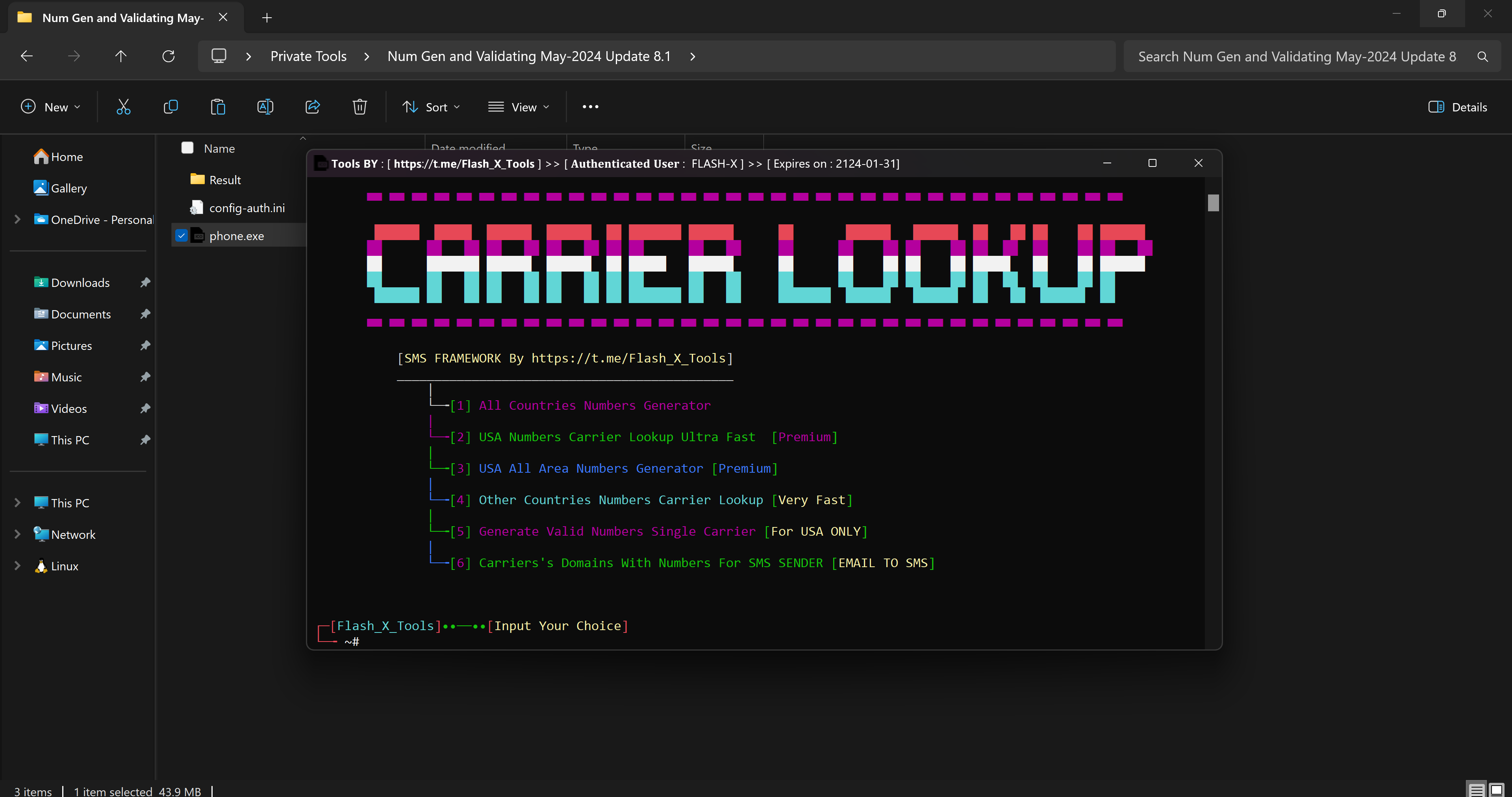Click the Rename icon in toolbar
The width and height of the screenshot is (1512, 797).
tap(265, 107)
